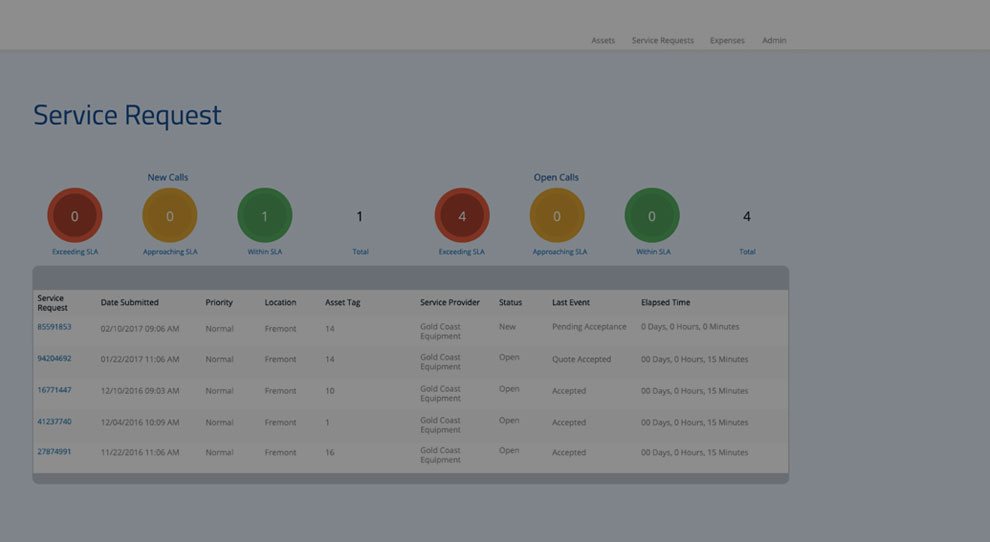This screenshot has height=542, width=990.
Task: Open the Assets menu item
Action: click(x=603, y=40)
